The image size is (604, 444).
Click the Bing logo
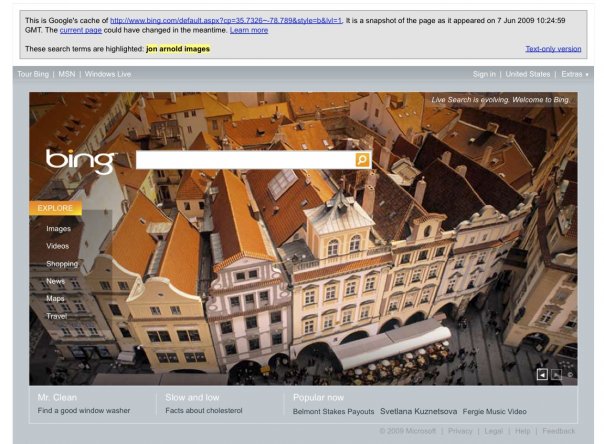(x=81, y=161)
